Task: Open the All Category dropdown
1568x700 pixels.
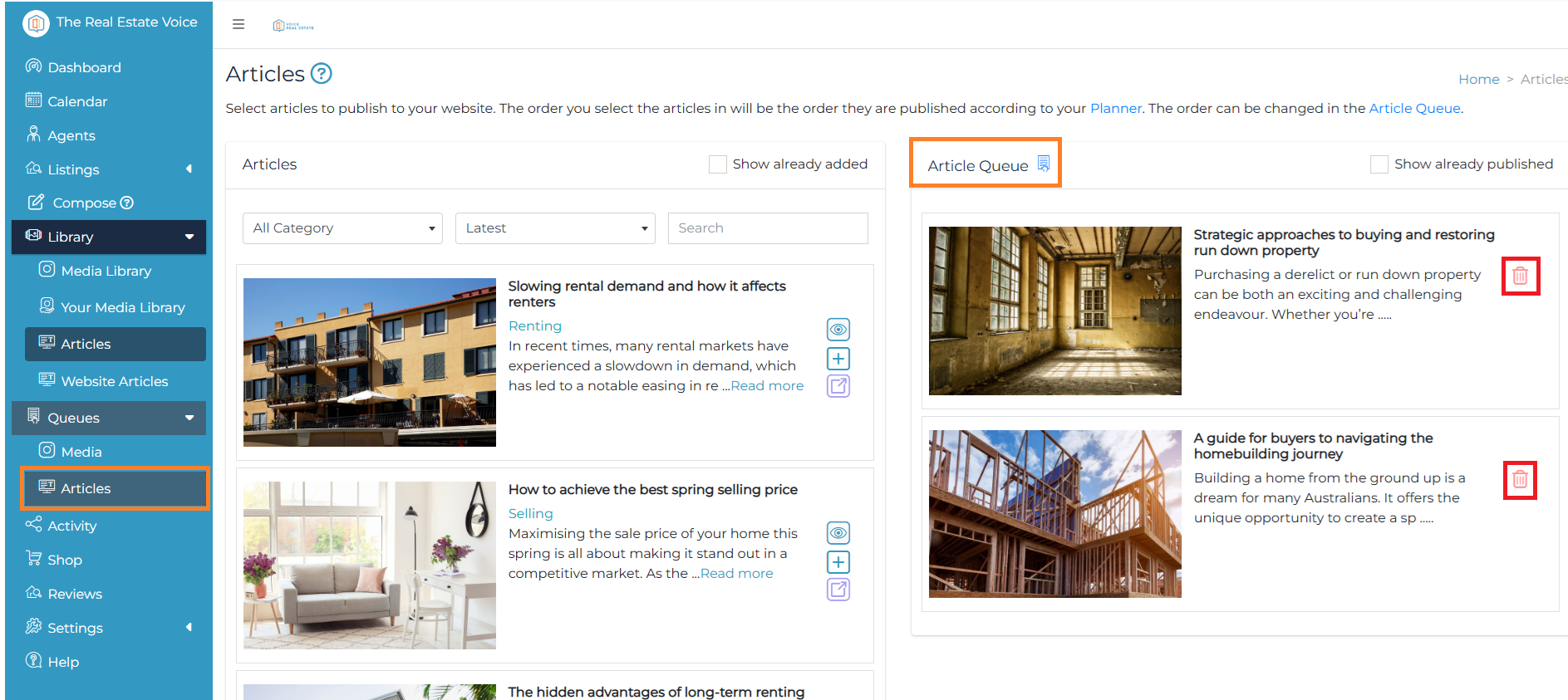Action: pos(342,228)
